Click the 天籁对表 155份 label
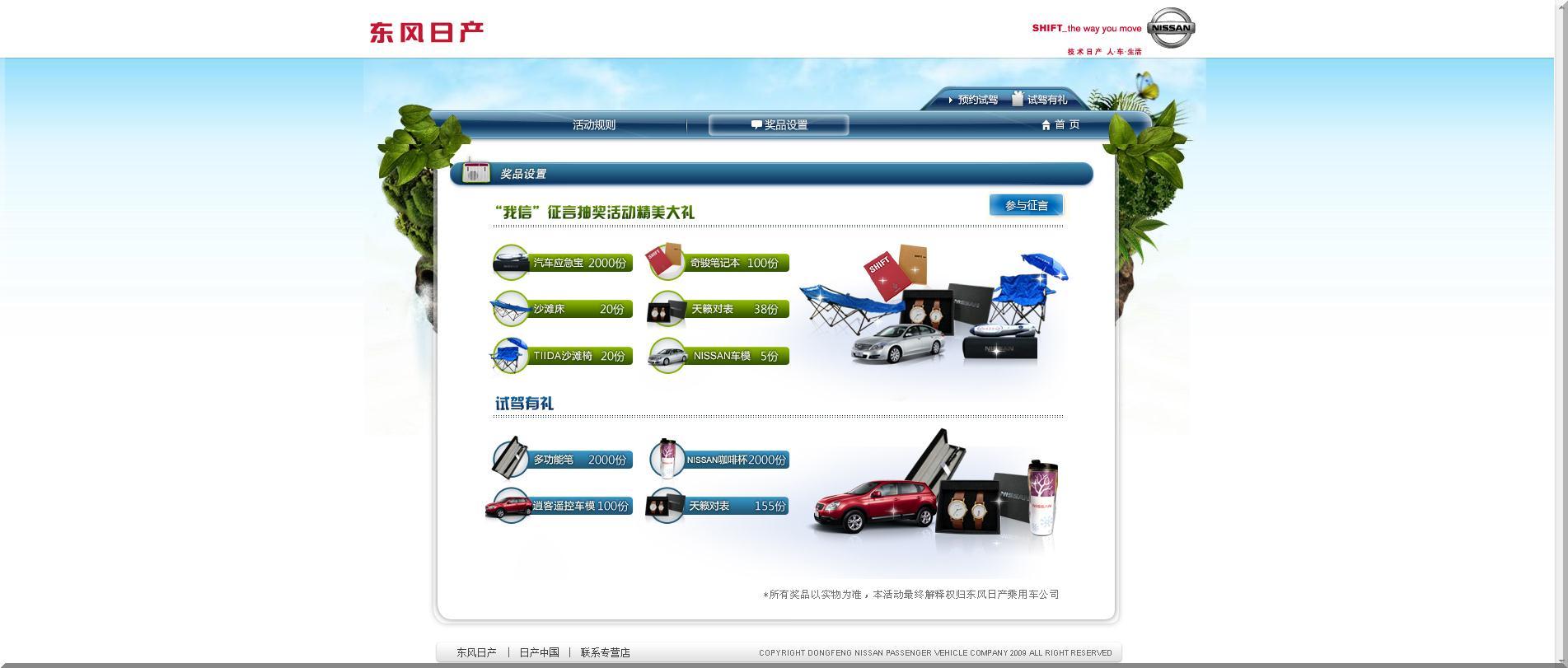The image size is (1568, 668). click(x=737, y=506)
